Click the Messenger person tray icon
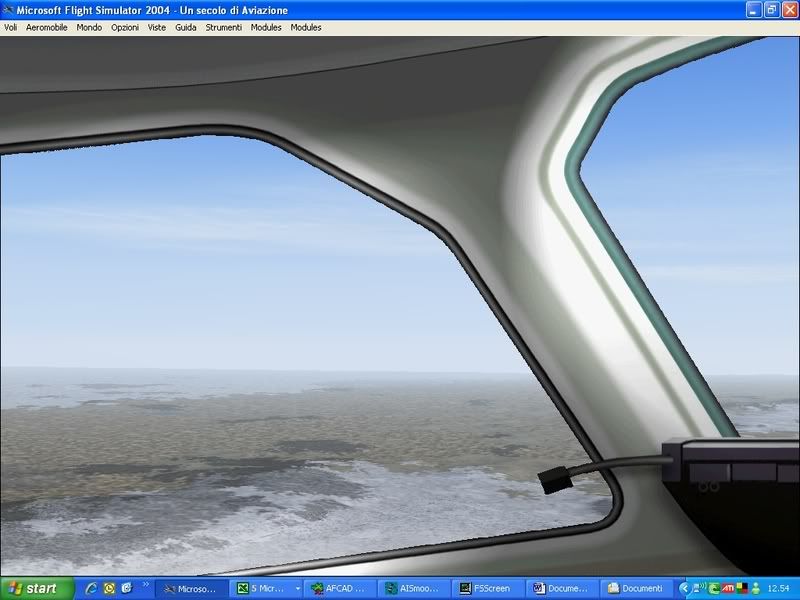 (x=756, y=588)
